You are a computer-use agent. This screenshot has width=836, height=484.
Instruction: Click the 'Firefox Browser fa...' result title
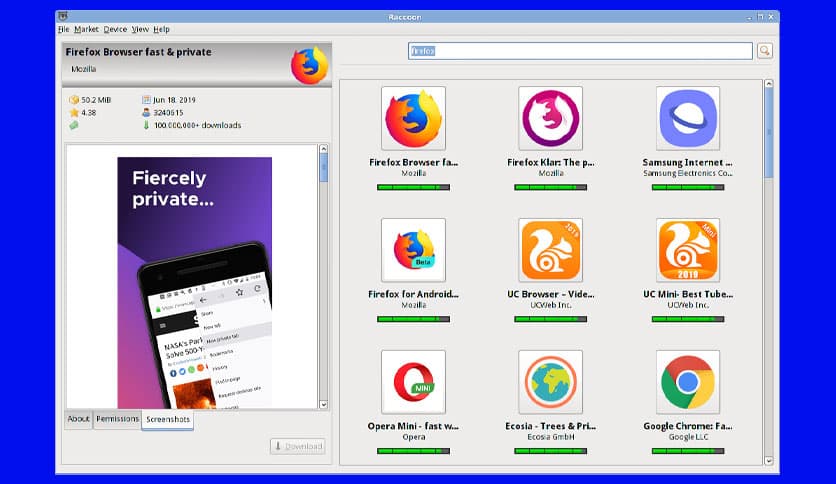pyautogui.click(x=413, y=162)
